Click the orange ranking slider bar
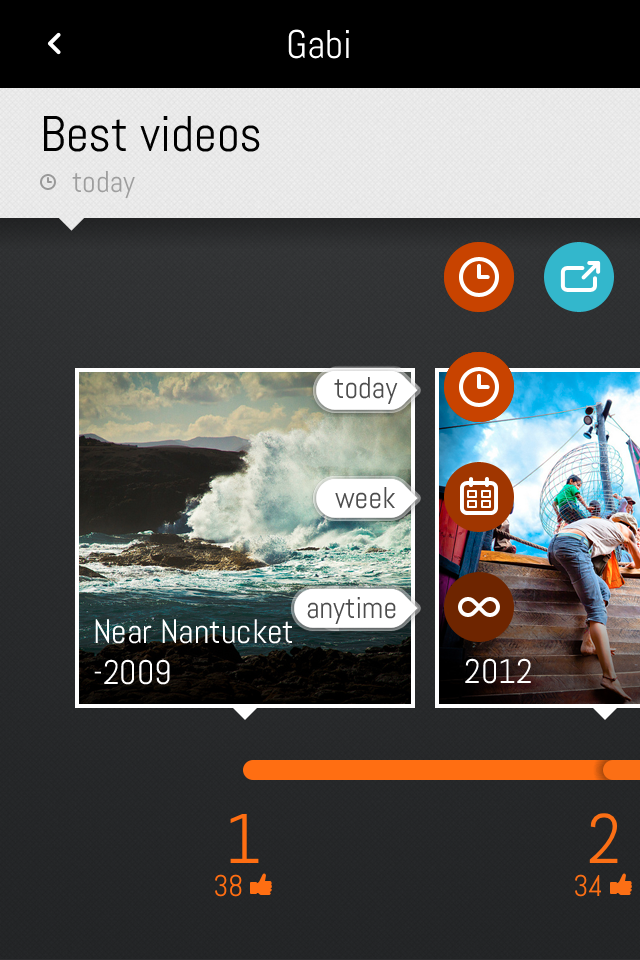The image size is (640, 960). coord(441,770)
